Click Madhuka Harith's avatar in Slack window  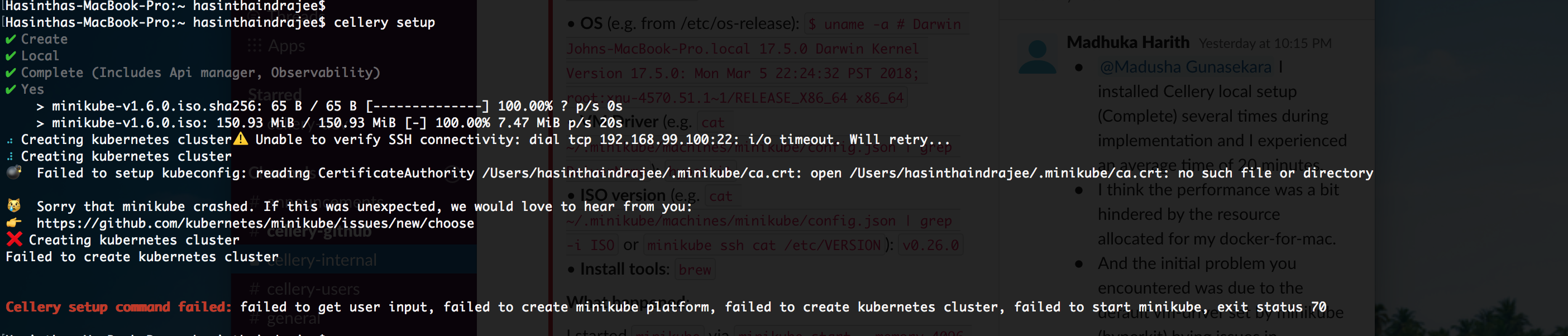(x=1037, y=56)
